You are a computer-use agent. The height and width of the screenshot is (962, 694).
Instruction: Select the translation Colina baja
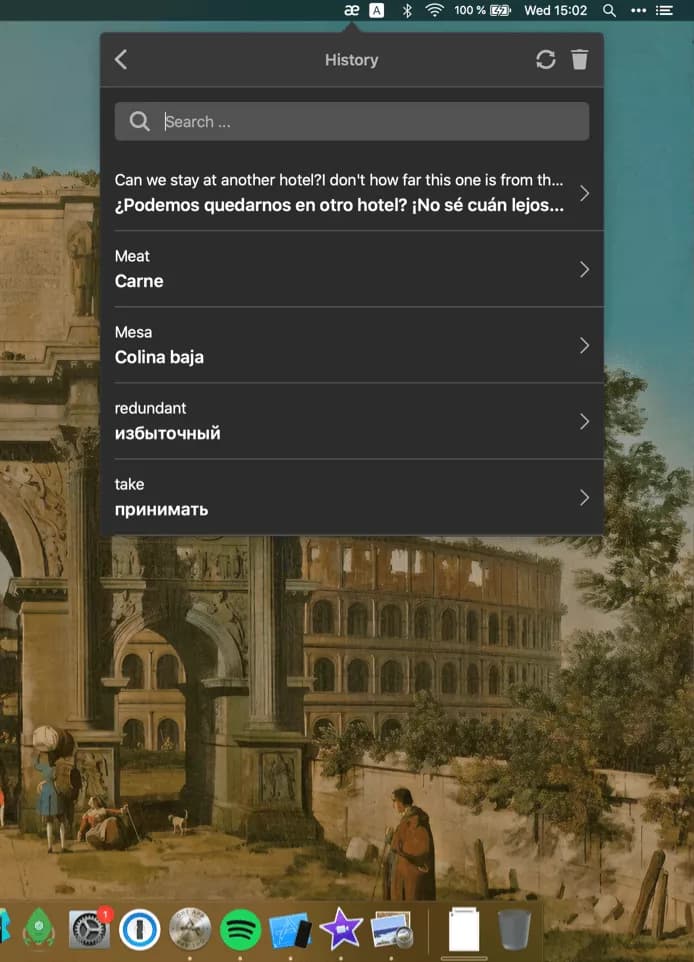coord(159,357)
